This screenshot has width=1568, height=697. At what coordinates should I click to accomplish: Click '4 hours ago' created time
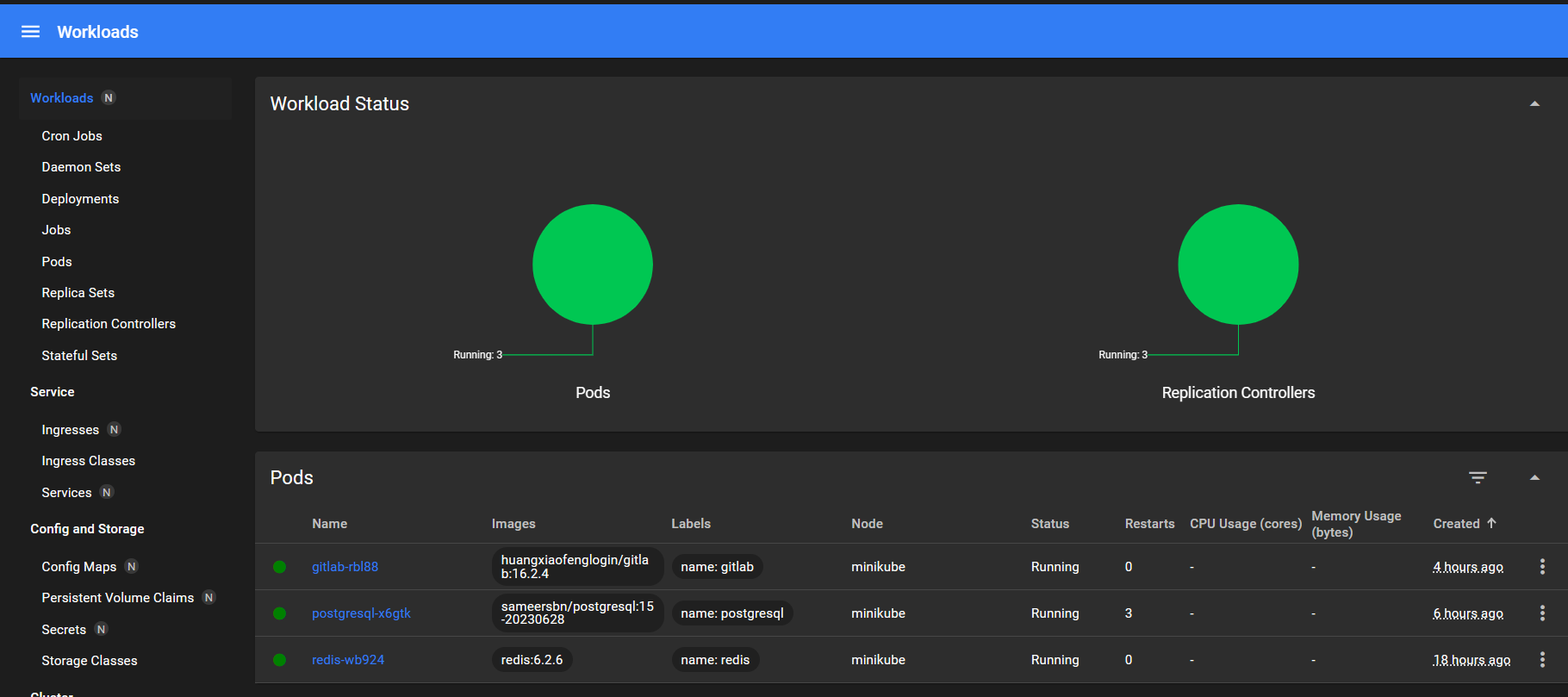(x=1468, y=567)
